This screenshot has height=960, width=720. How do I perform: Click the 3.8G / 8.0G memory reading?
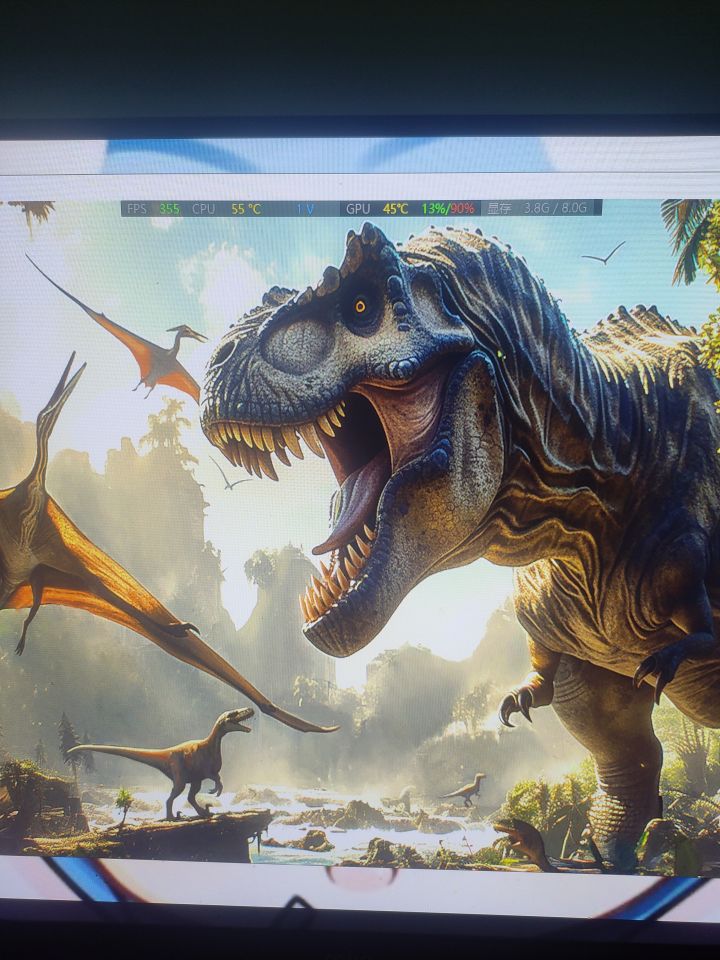[556, 208]
